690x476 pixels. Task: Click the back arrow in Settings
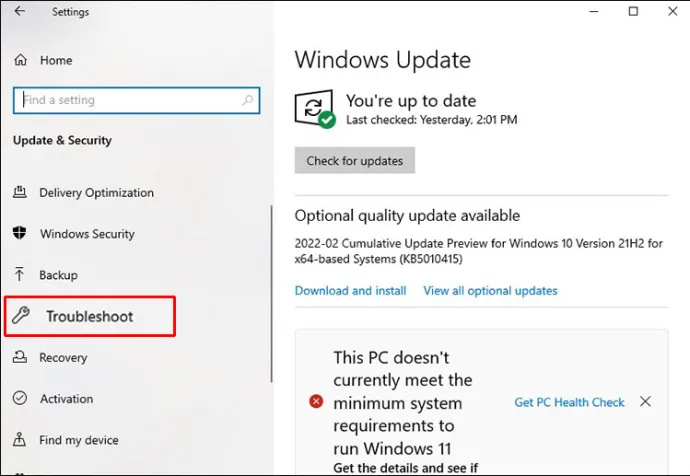click(20, 11)
